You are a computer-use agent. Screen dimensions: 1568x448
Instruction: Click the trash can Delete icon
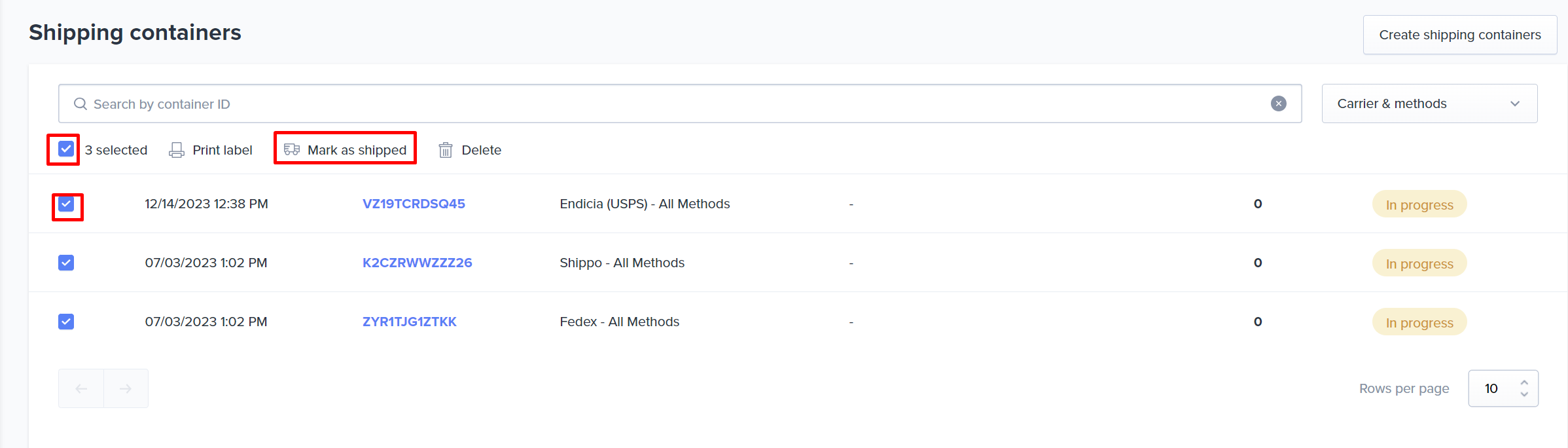(446, 150)
